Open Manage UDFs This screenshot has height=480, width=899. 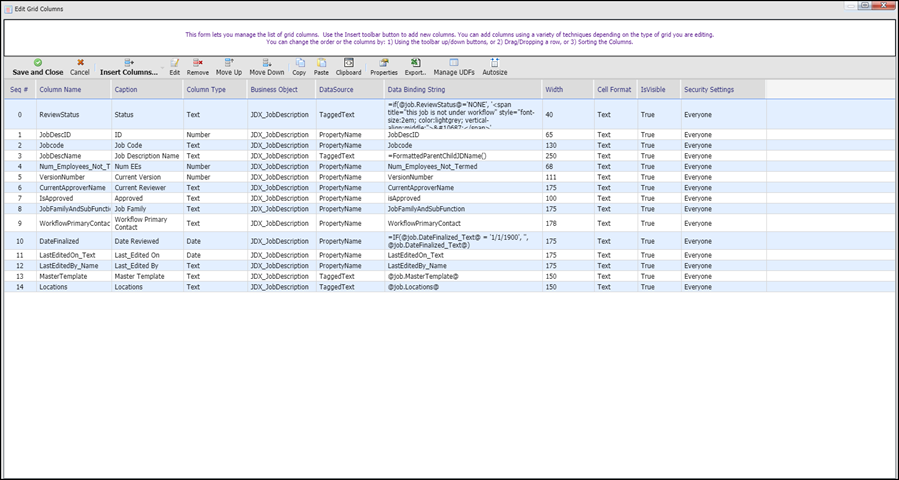click(x=454, y=63)
